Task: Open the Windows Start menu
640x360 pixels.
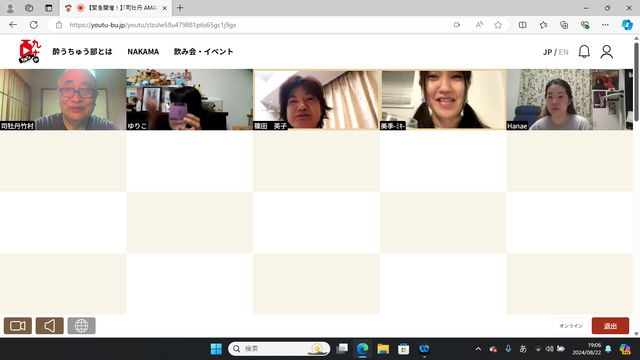Action: 216,349
